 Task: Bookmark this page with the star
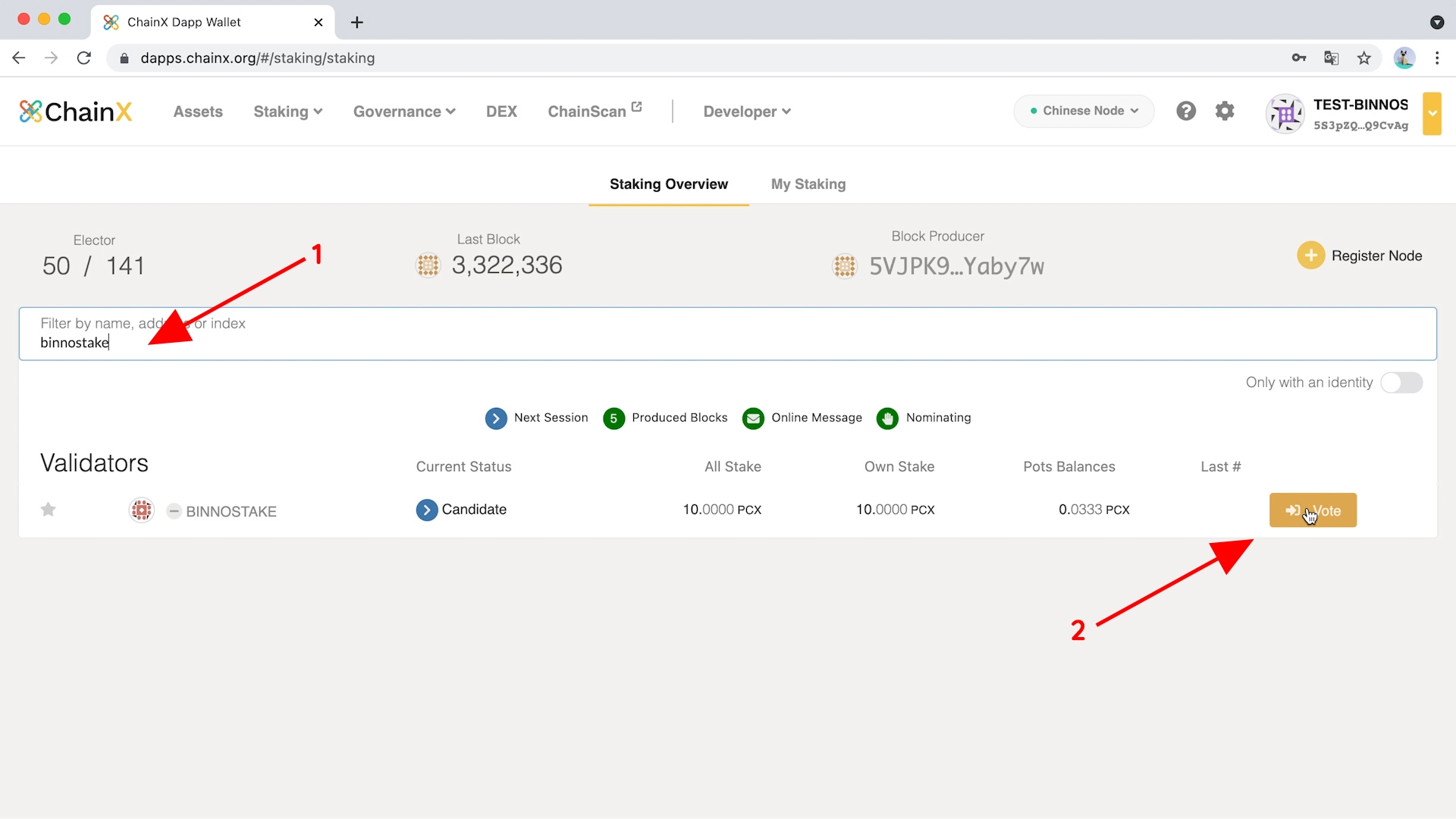coord(1364,58)
